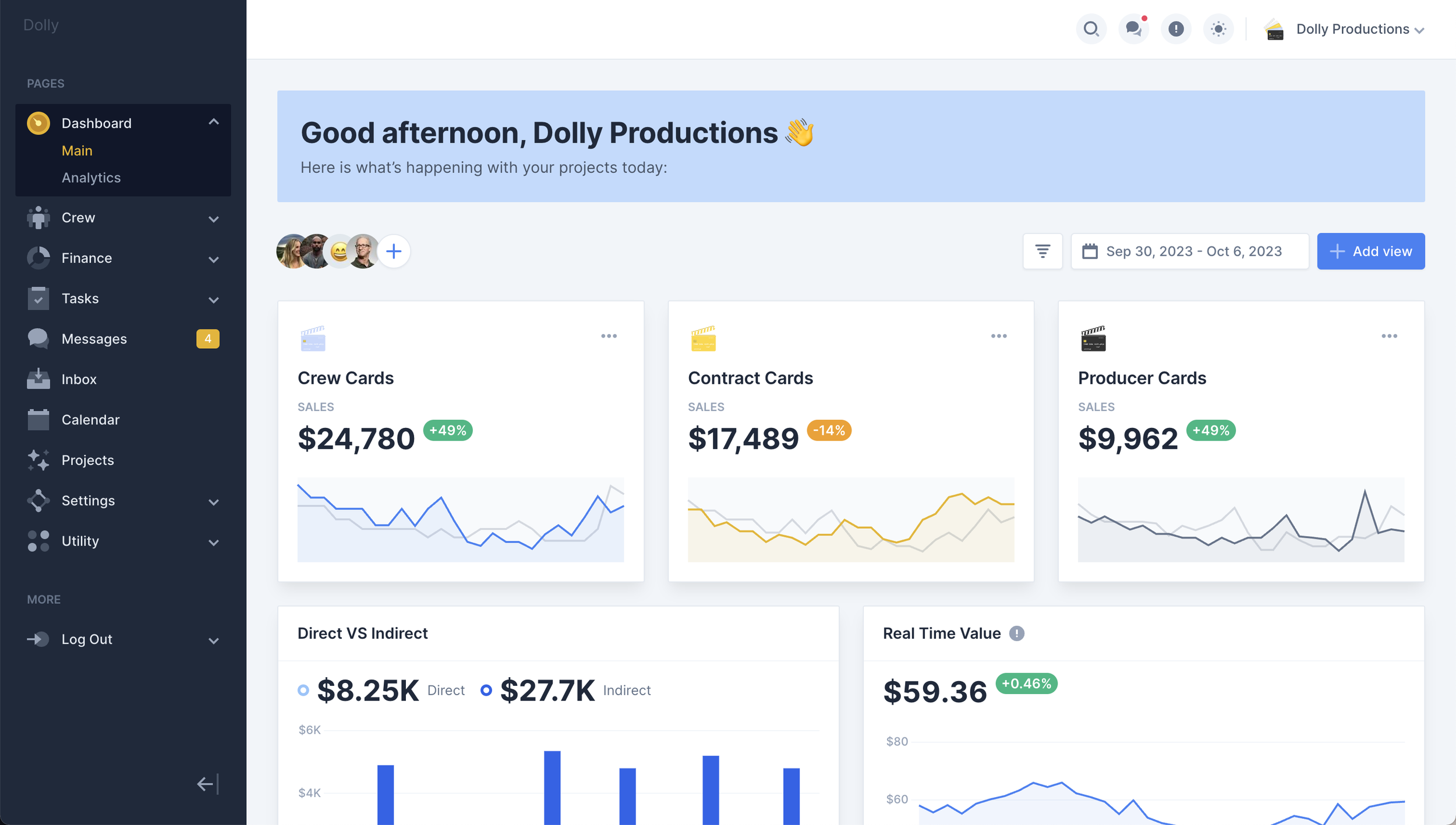Click the alert info icon in header
1456x825 pixels.
(x=1176, y=29)
